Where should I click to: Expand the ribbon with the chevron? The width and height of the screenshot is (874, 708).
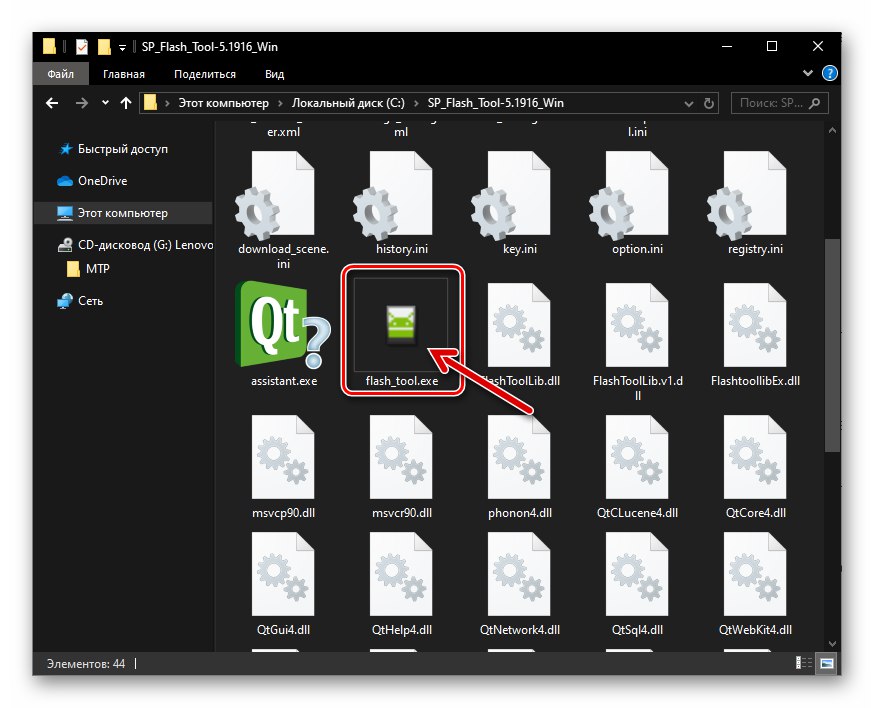tap(808, 73)
